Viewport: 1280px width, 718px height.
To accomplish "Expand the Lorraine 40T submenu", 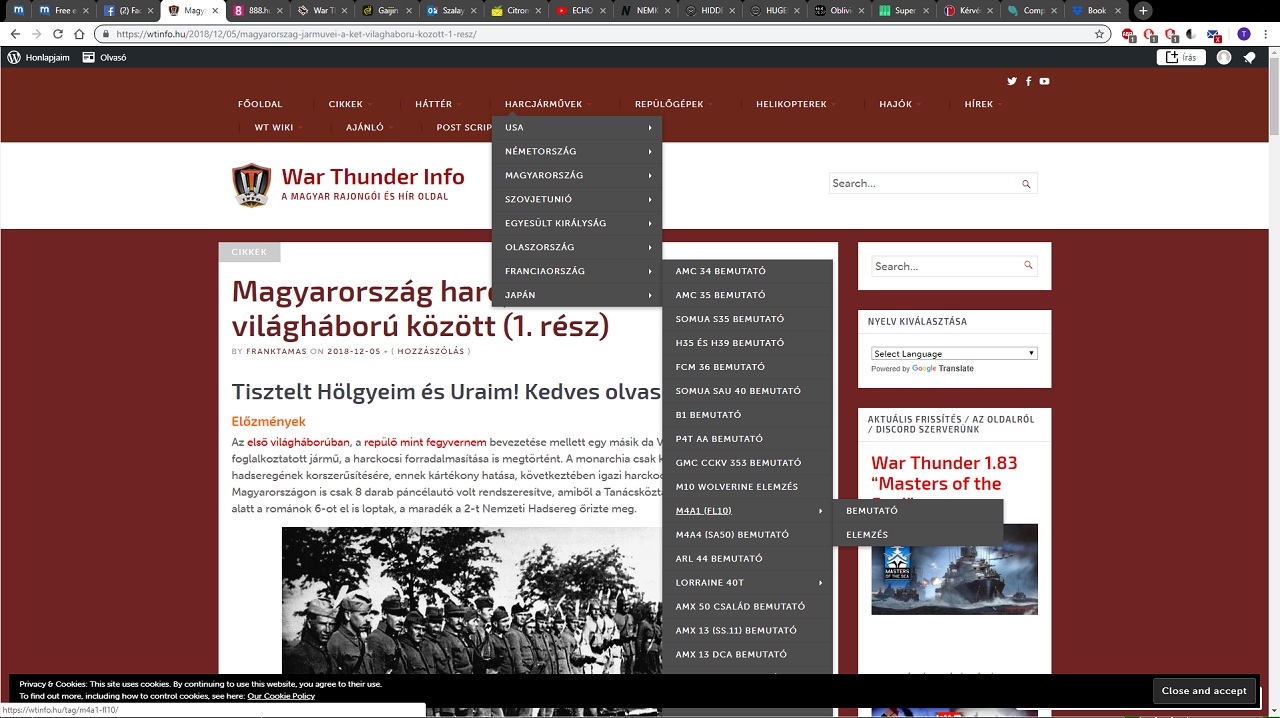I will [x=746, y=582].
